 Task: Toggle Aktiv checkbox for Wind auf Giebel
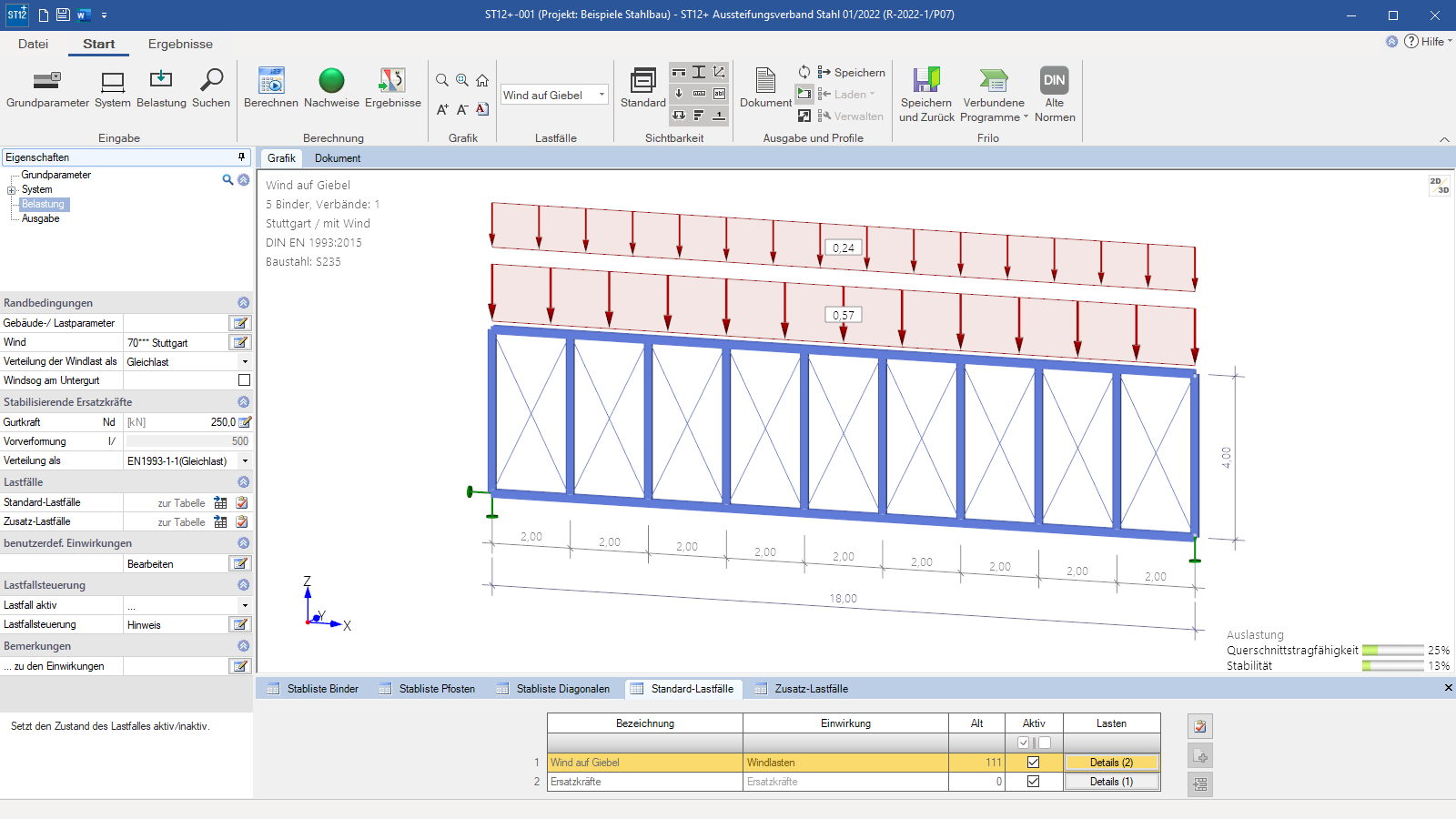pyautogui.click(x=1033, y=763)
